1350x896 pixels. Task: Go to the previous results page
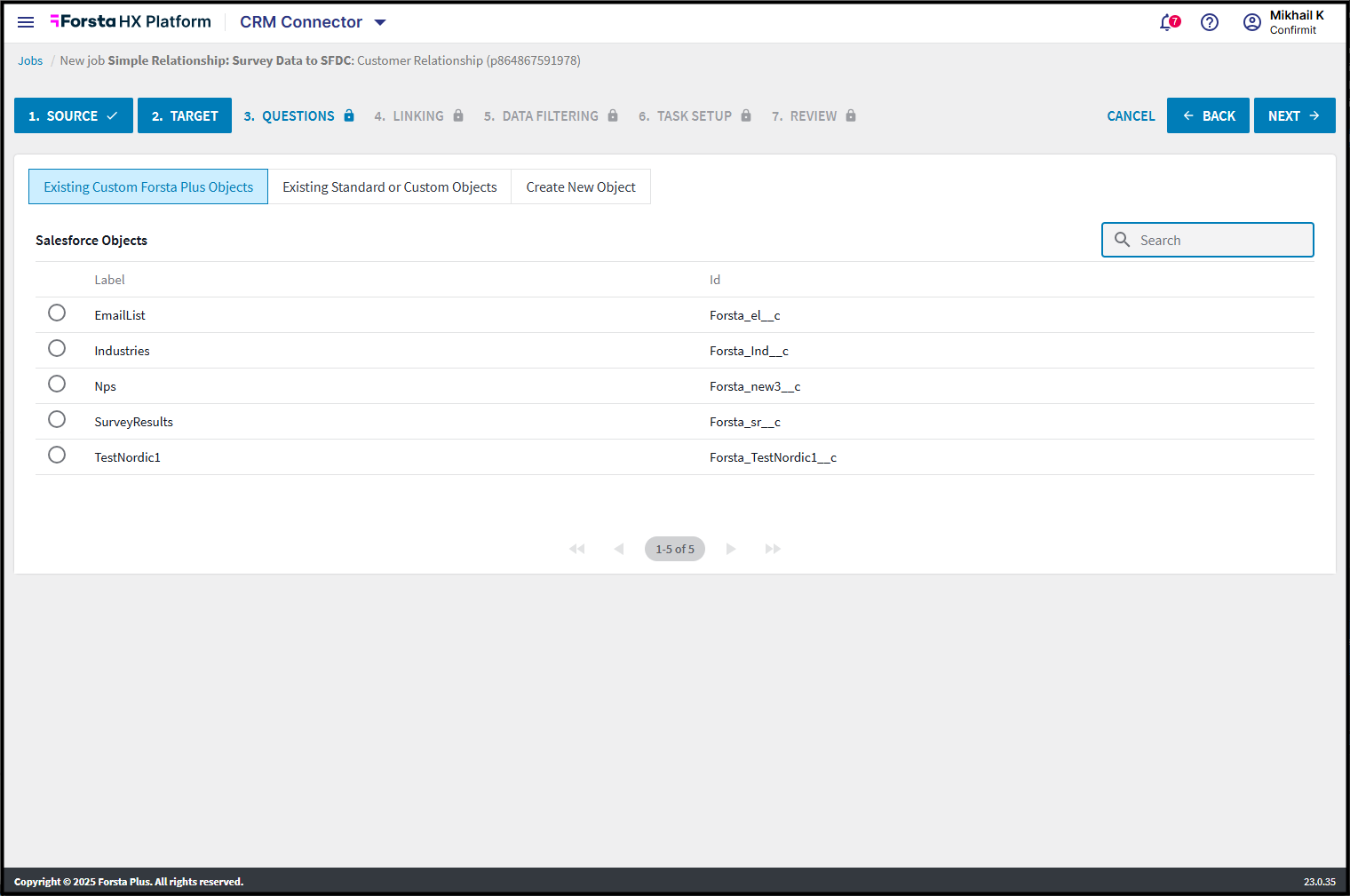619,549
